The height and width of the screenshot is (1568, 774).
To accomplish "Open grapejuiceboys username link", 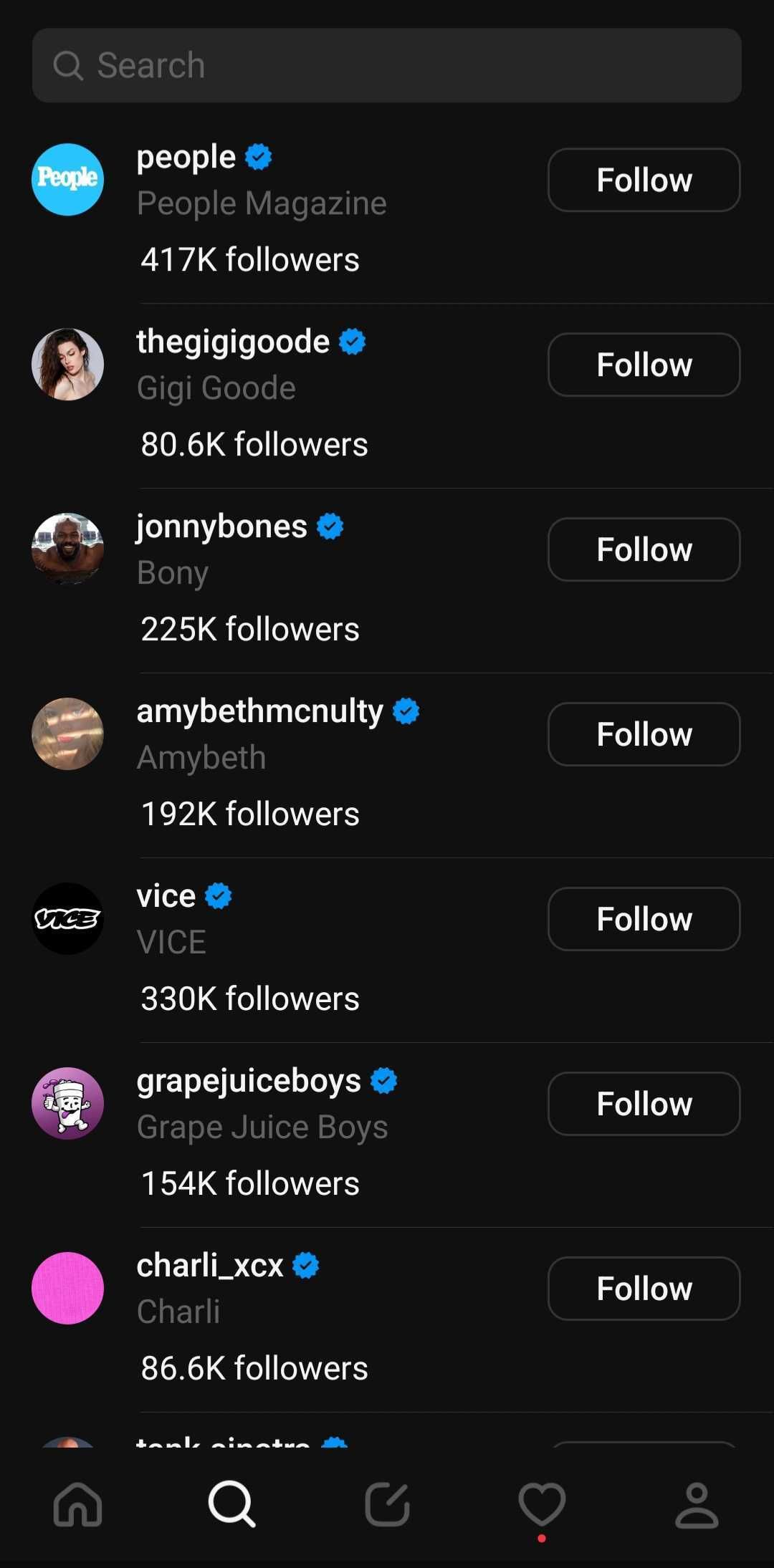I will coord(249,1081).
